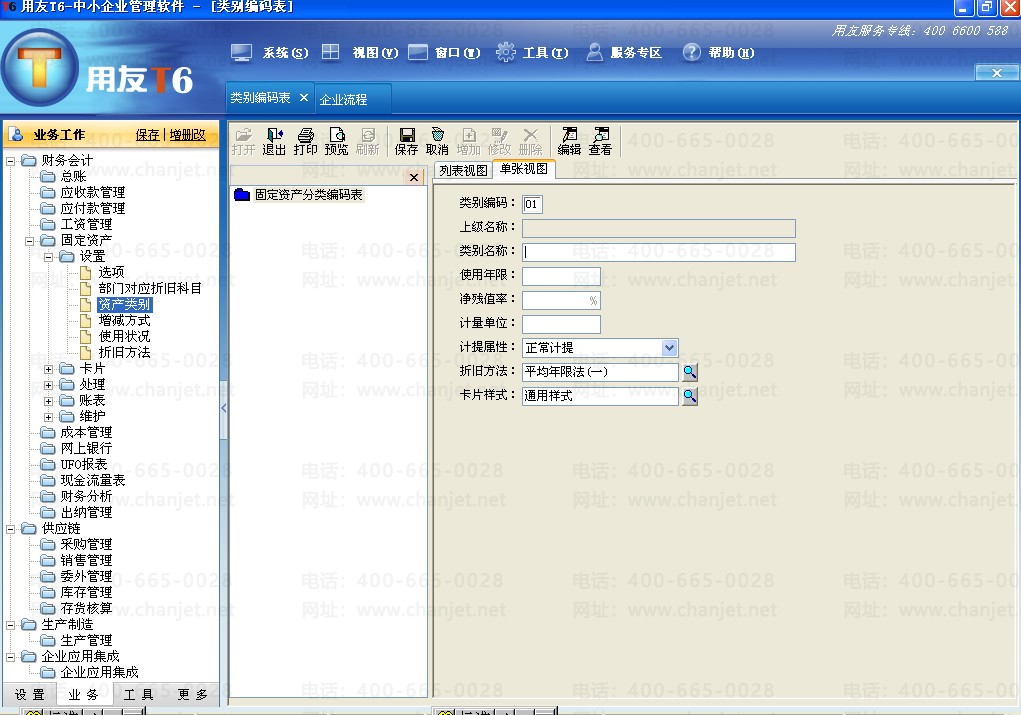Open 应收款管理 in tree
Image resolution: width=1021 pixels, height=715 pixels.
92,193
